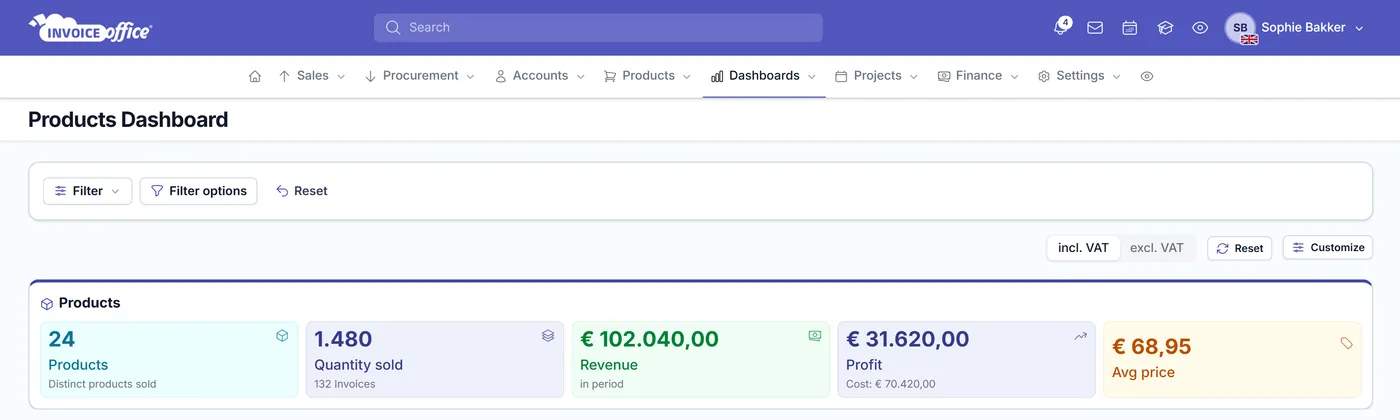
Task: Click the magnifier icon in the search bar
Action: (393, 28)
